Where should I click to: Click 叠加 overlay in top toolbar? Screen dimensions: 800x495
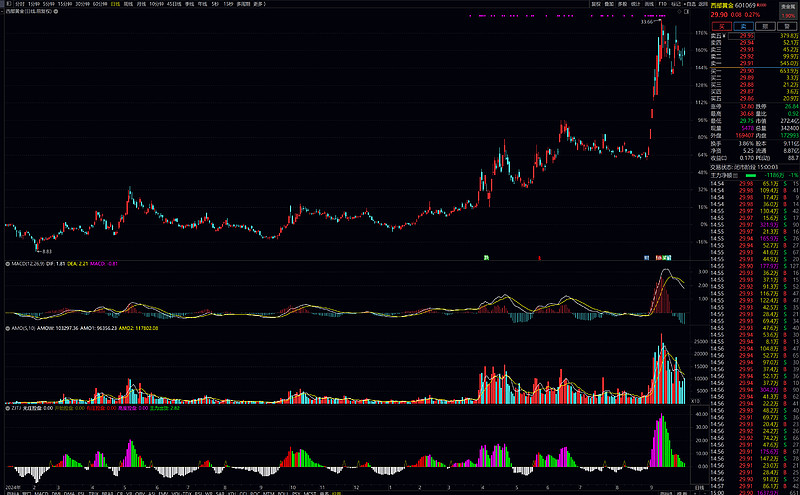[x=609, y=4]
